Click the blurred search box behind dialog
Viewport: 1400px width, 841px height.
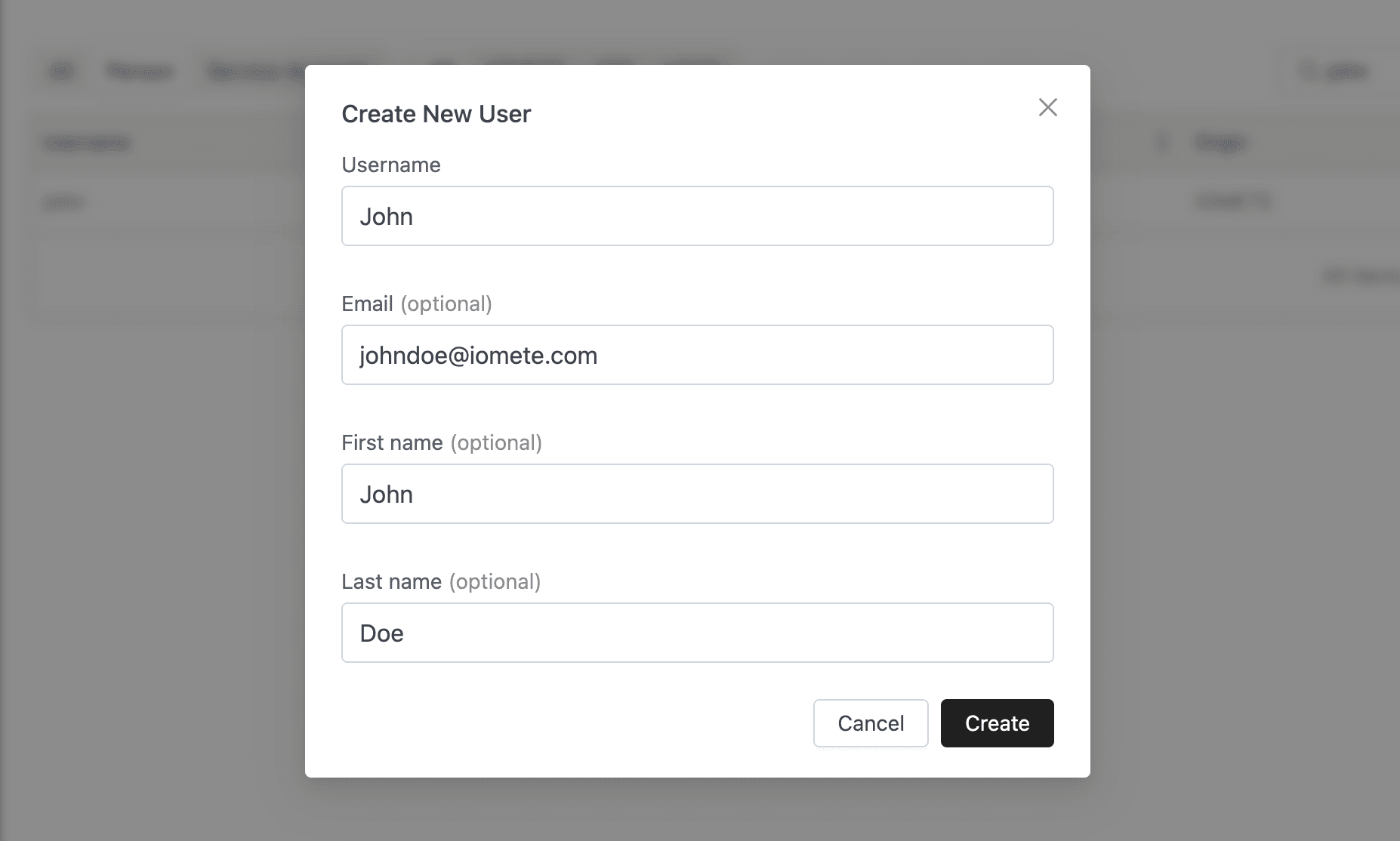[x=1344, y=72]
